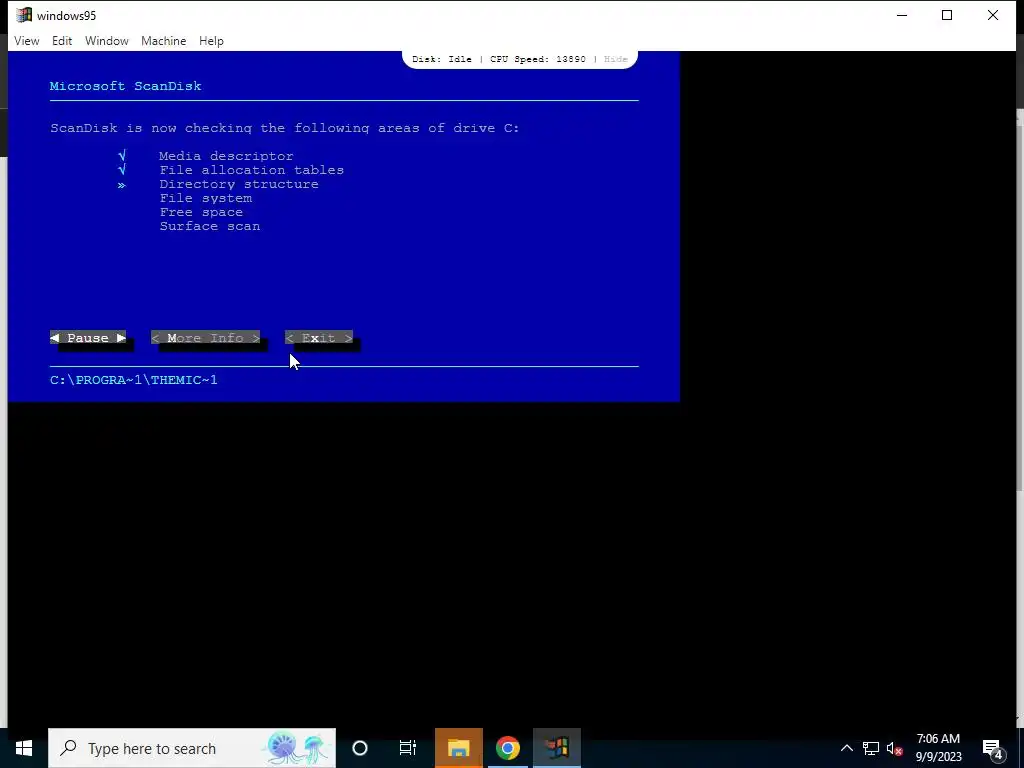Click the Free space item
This screenshot has height=768, width=1024.
(201, 212)
